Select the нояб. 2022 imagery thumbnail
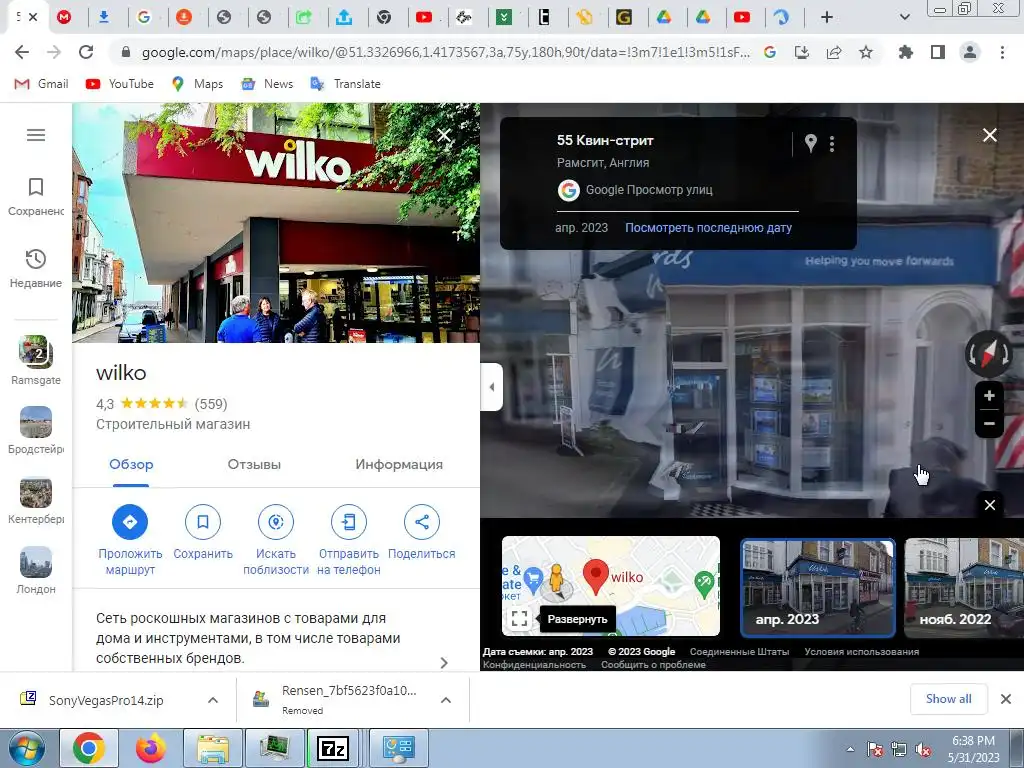1024x768 pixels. (964, 587)
